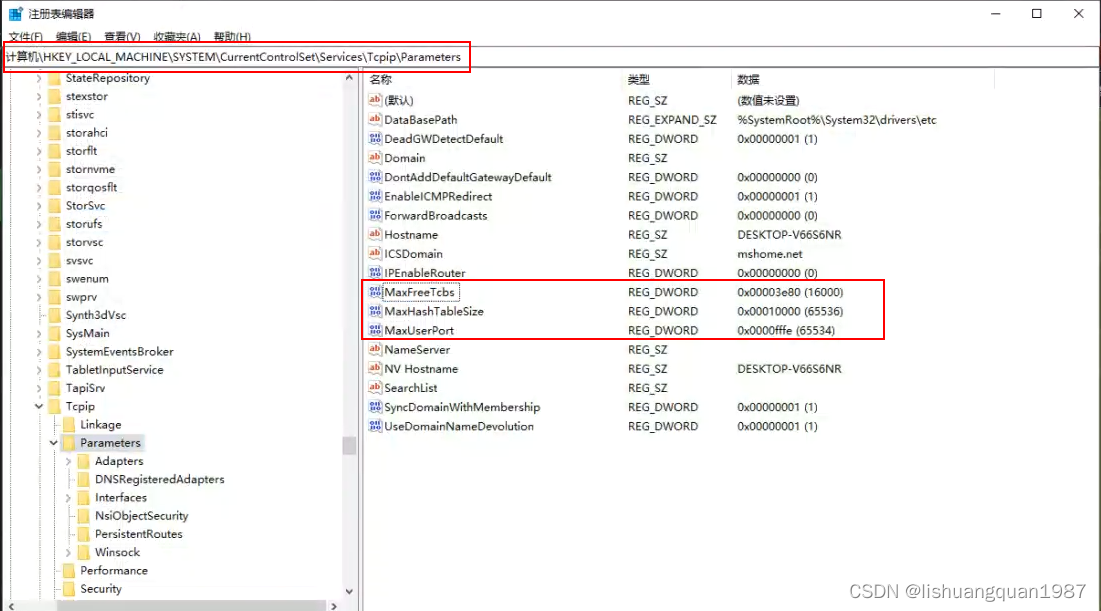Click the Registry Editor app icon in title bar

pos(16,14)
